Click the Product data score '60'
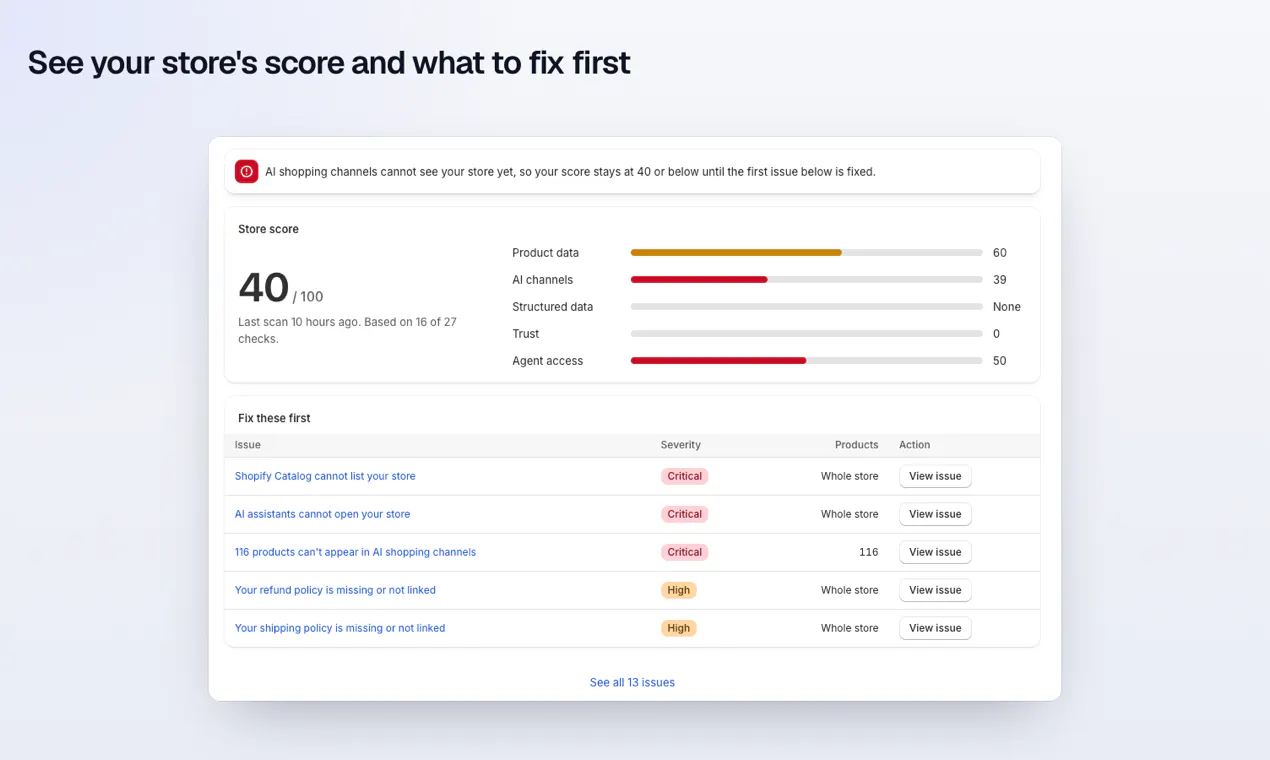The width and height of the screenshot is (1270, 760). click(1000, 253)
